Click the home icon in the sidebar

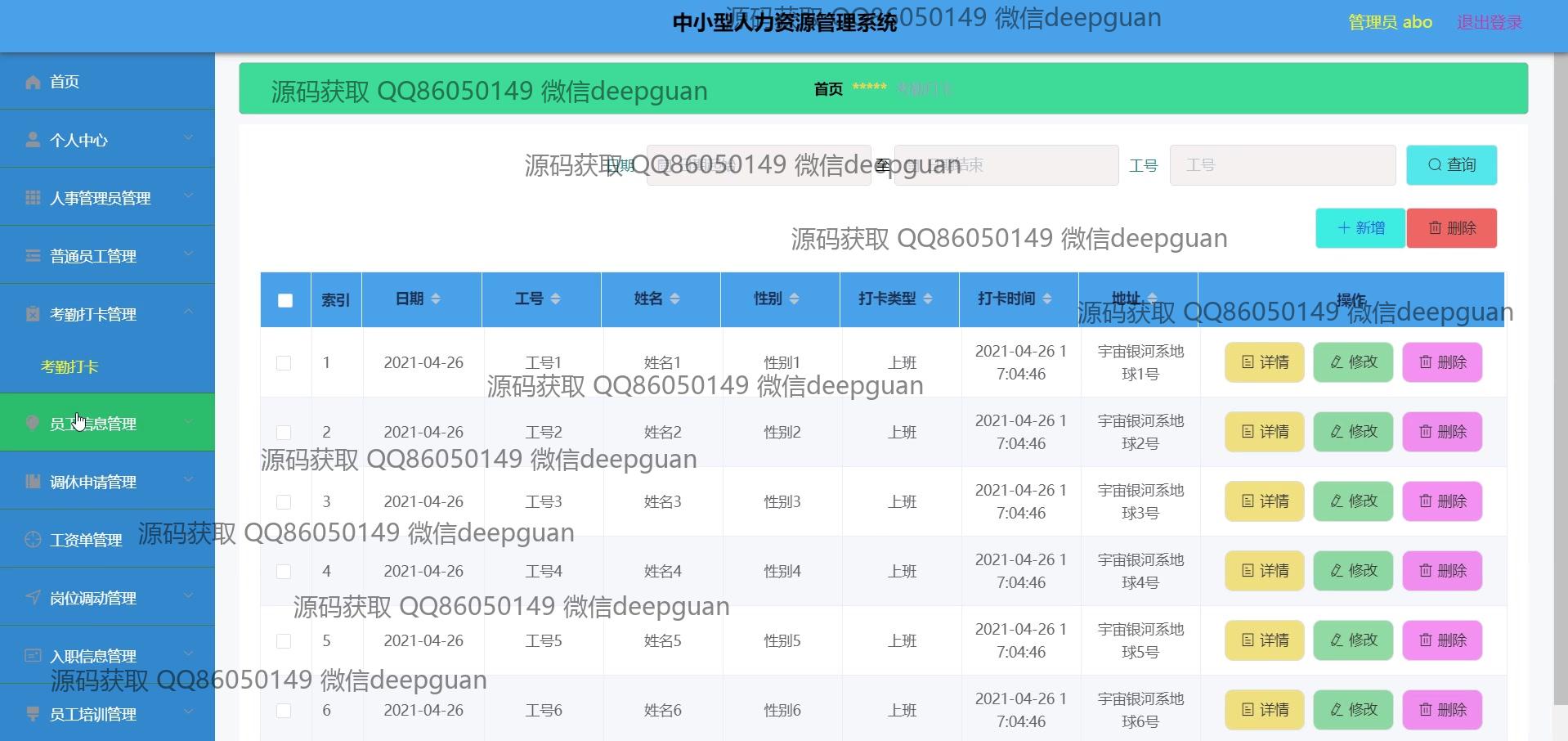click(x=33, y=82)
